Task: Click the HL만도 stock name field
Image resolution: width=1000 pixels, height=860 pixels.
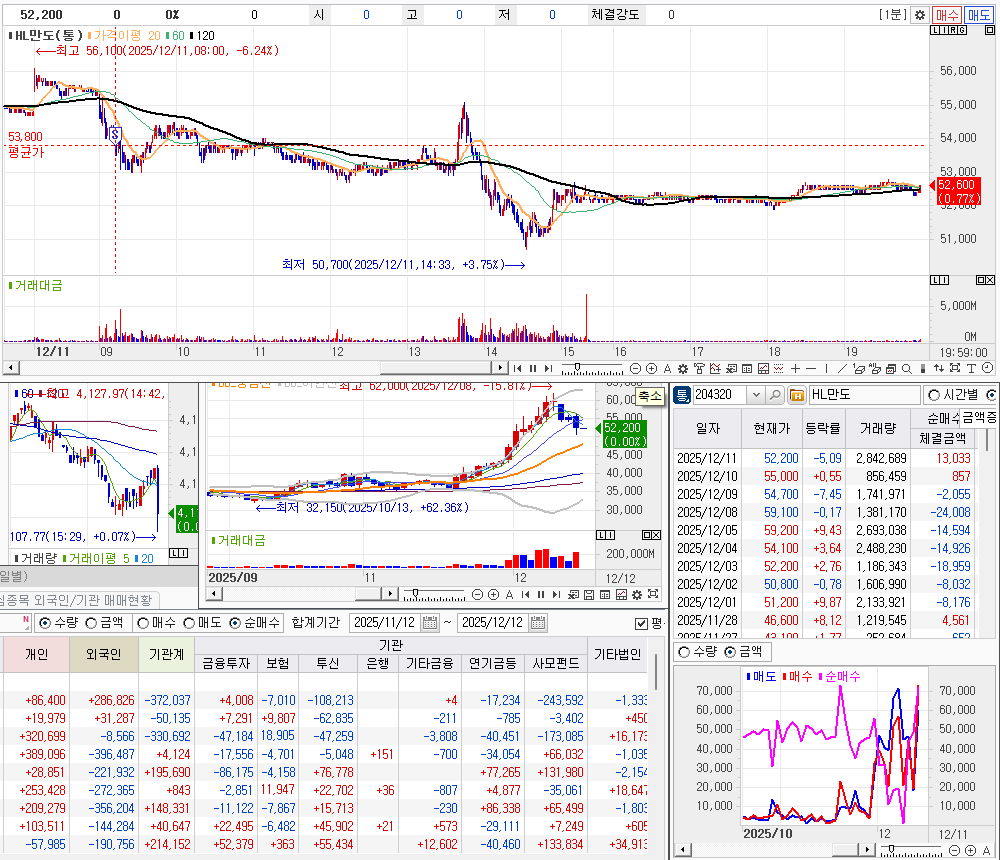Action: pyautogui.click(x=864, y=395)
